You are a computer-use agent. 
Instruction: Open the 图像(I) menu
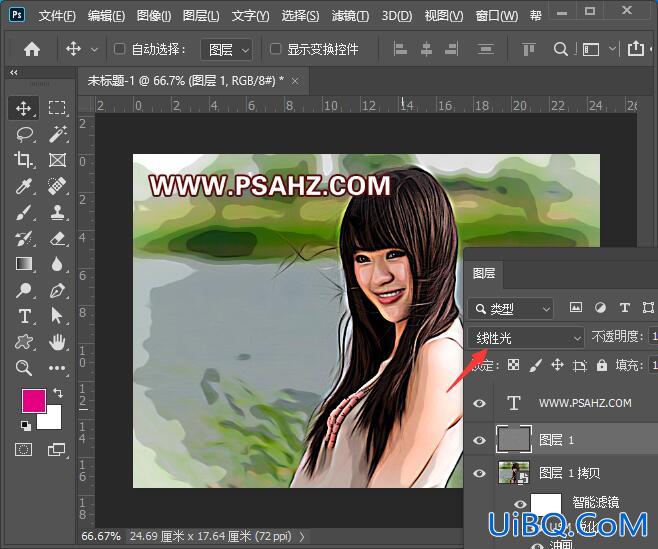(x=154, y=16)
